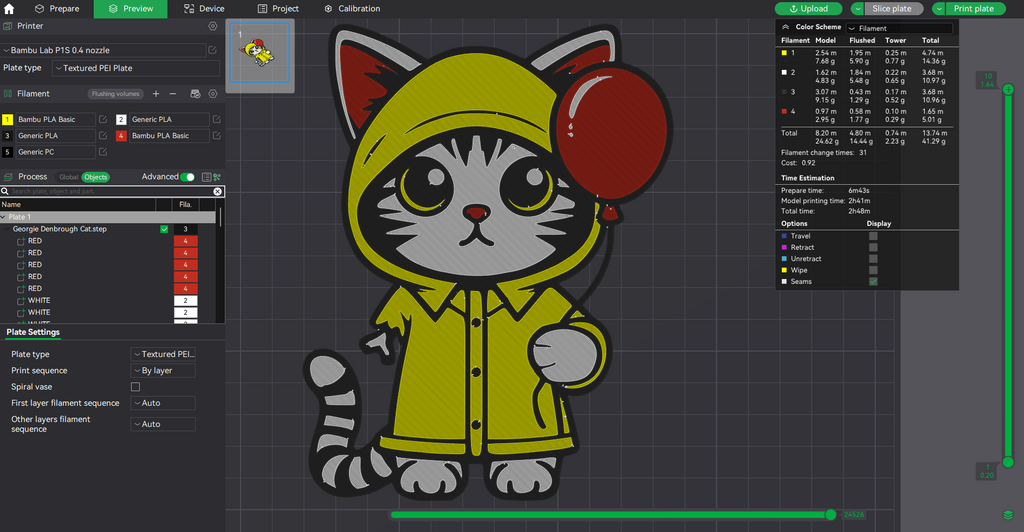1024x532 pixels.
Task: Click filament 4 red color swatch
Action: coord(121,136)
